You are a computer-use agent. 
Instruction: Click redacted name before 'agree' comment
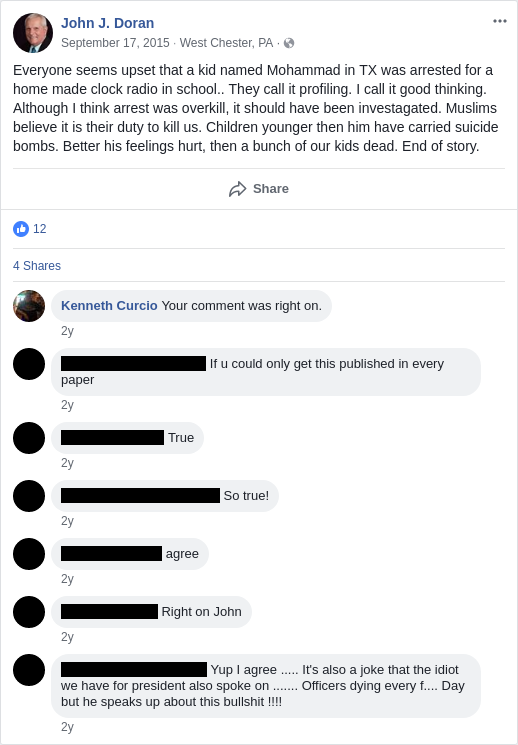[x=111, y=554]
